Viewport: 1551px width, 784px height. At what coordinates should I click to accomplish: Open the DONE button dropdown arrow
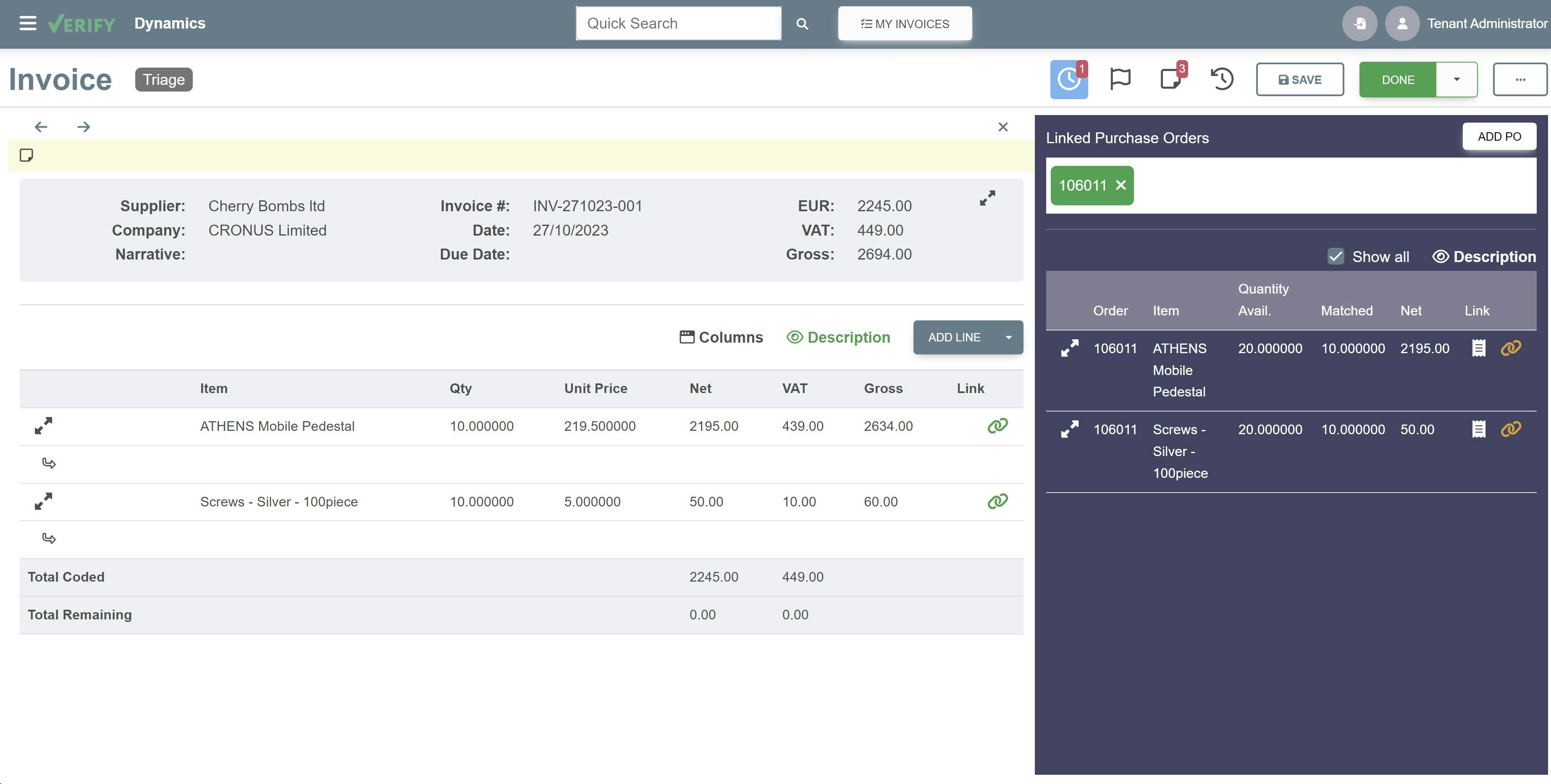click(x=1457, y=79)
